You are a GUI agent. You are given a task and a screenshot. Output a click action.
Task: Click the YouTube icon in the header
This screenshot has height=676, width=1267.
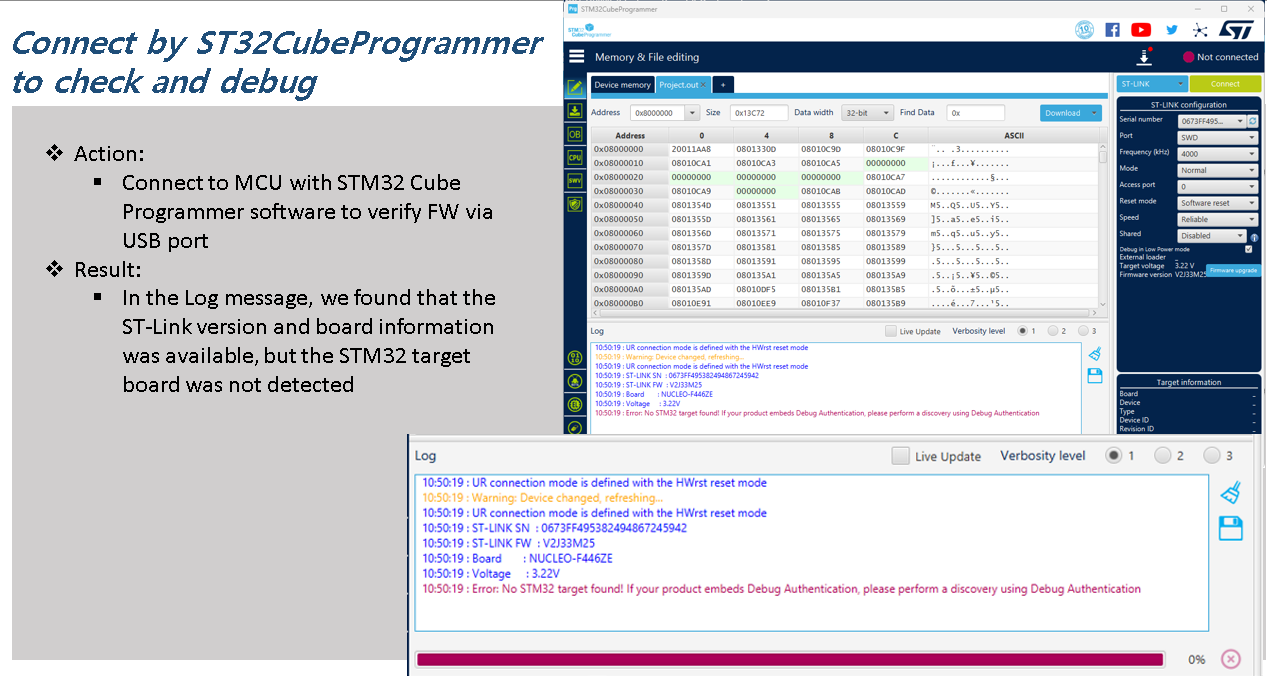[1141, 30]
